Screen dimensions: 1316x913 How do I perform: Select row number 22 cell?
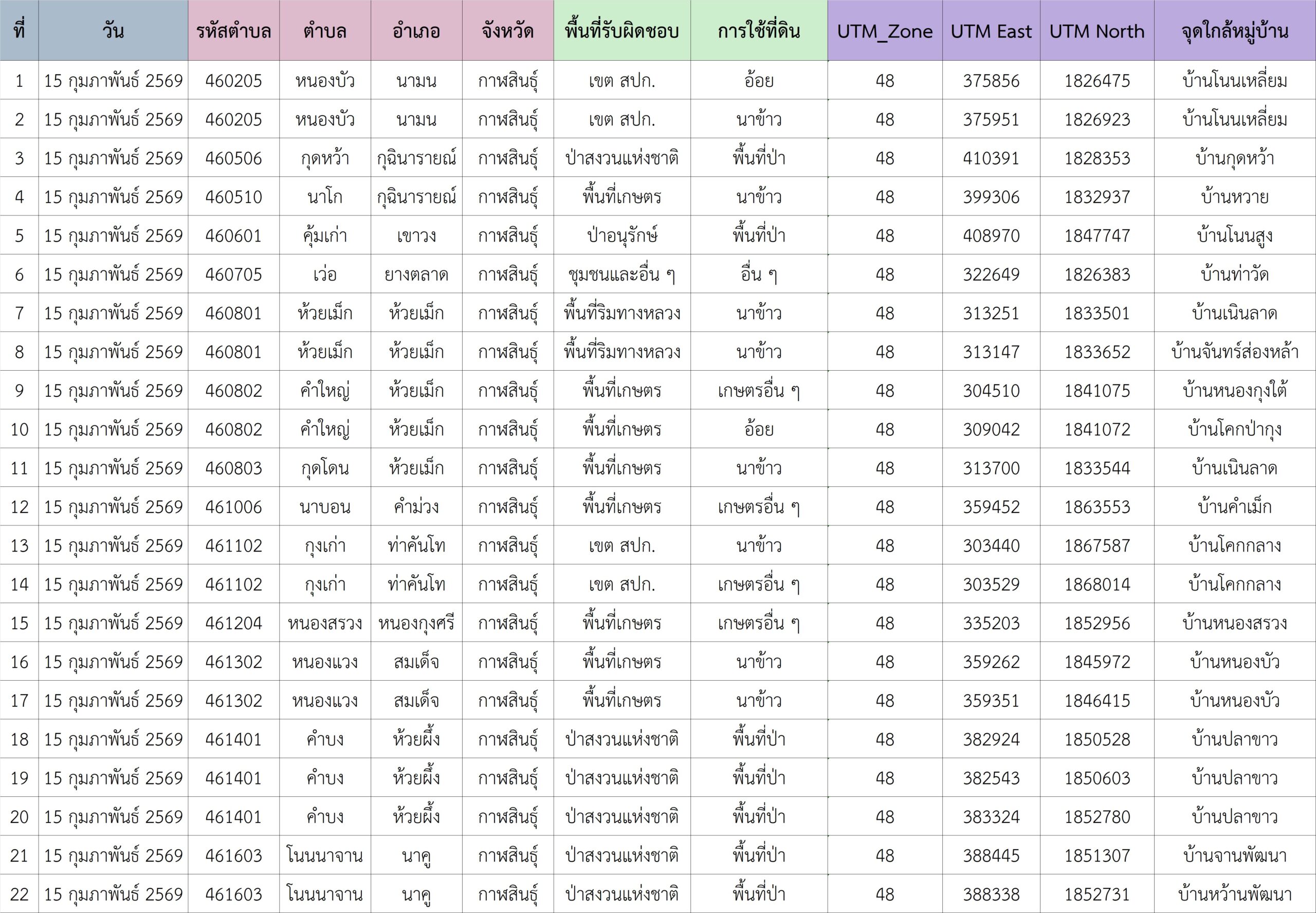(19, 893)
